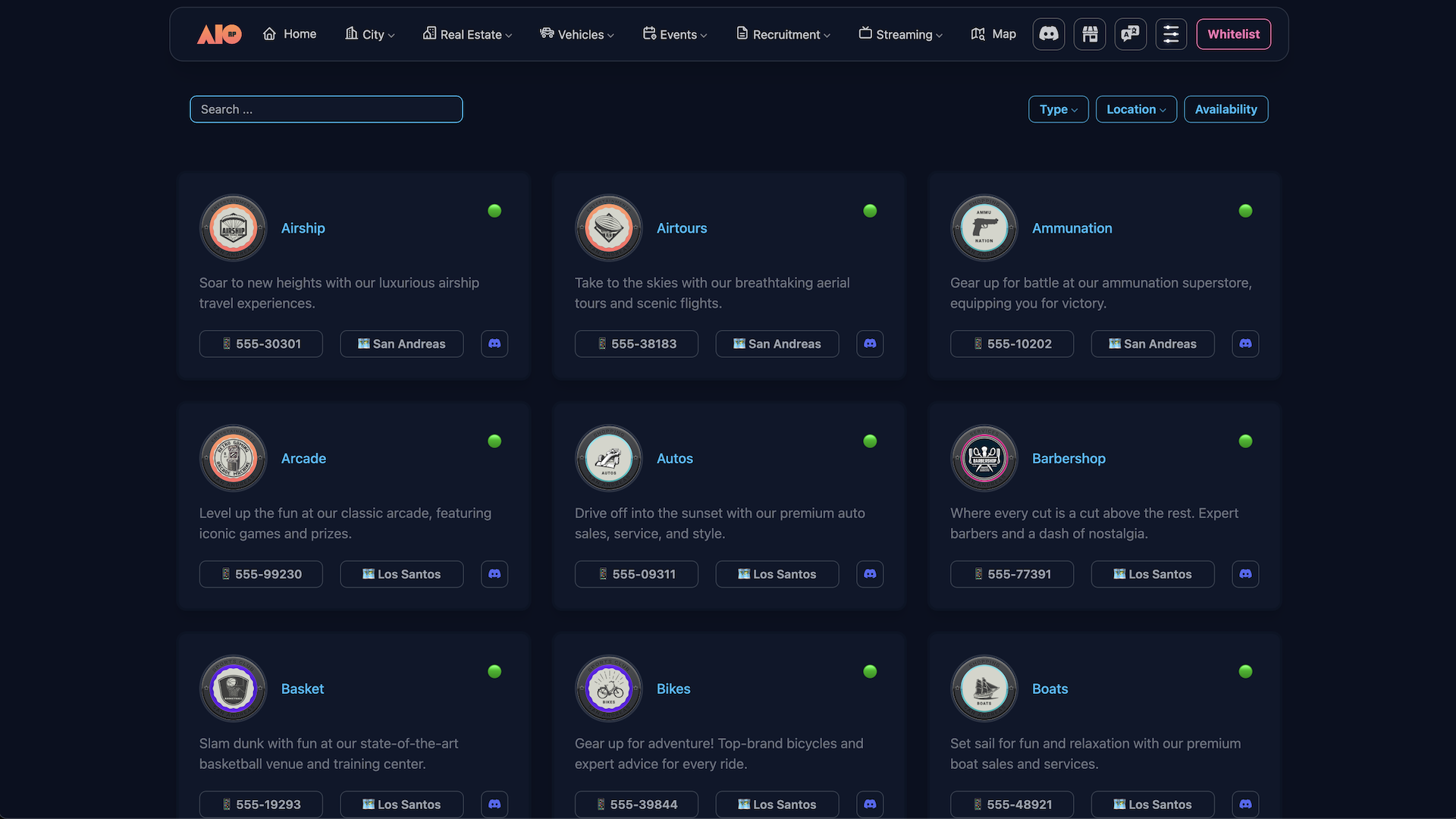Screen dimensions: 1456x819
Task: Expand the Location filter dropdown
Action: pos(1136,109)
